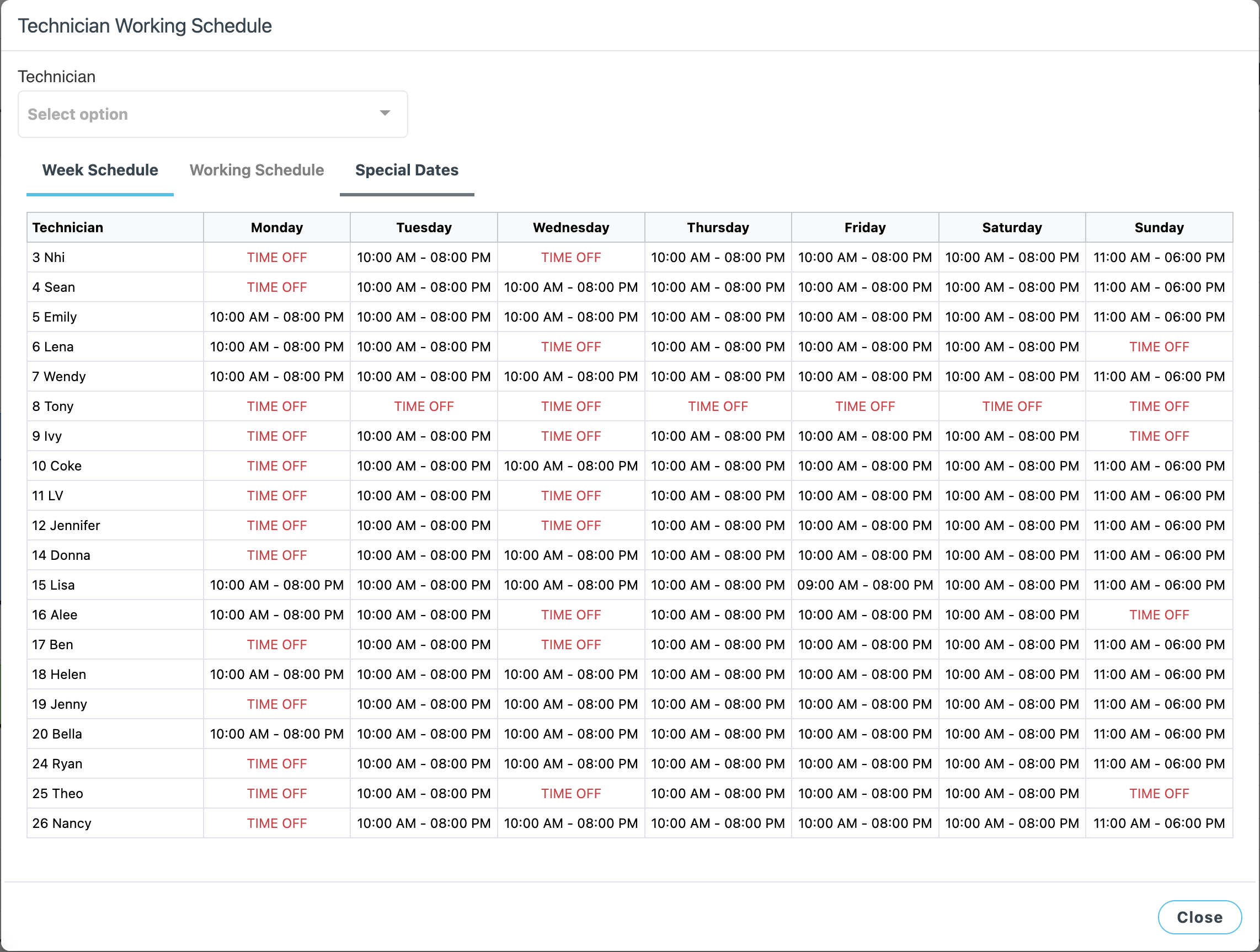Click 6 Lena's Sunday TIME OFF cell
Screen dimensions: 1260x952
(1158, 347)
